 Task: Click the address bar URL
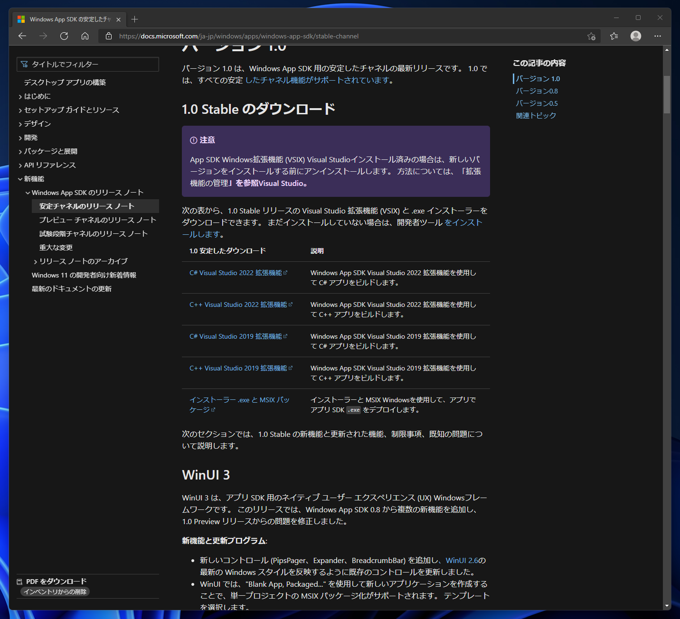point(239,36)
